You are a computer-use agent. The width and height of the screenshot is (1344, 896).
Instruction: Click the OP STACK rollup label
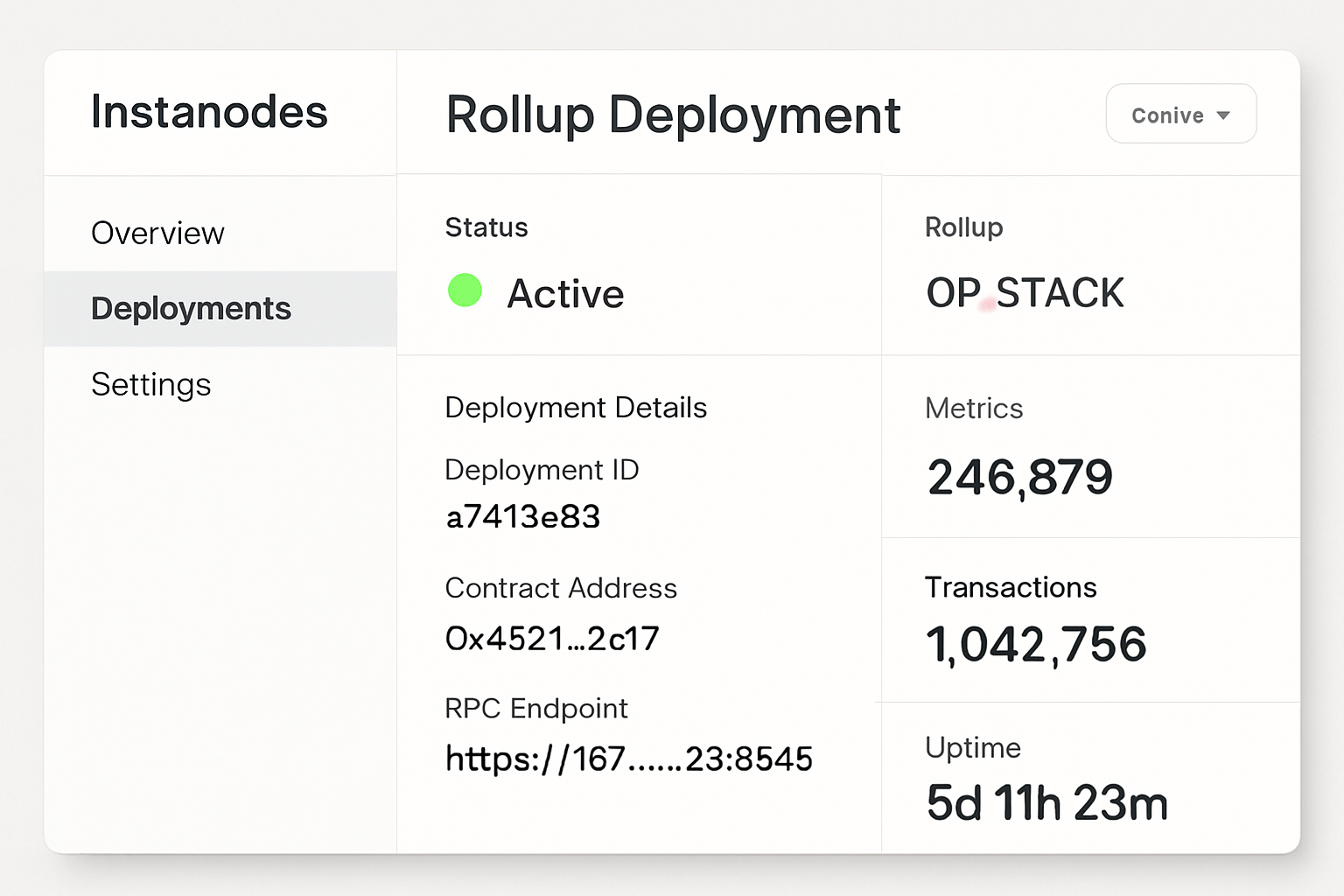(1025, 293)
